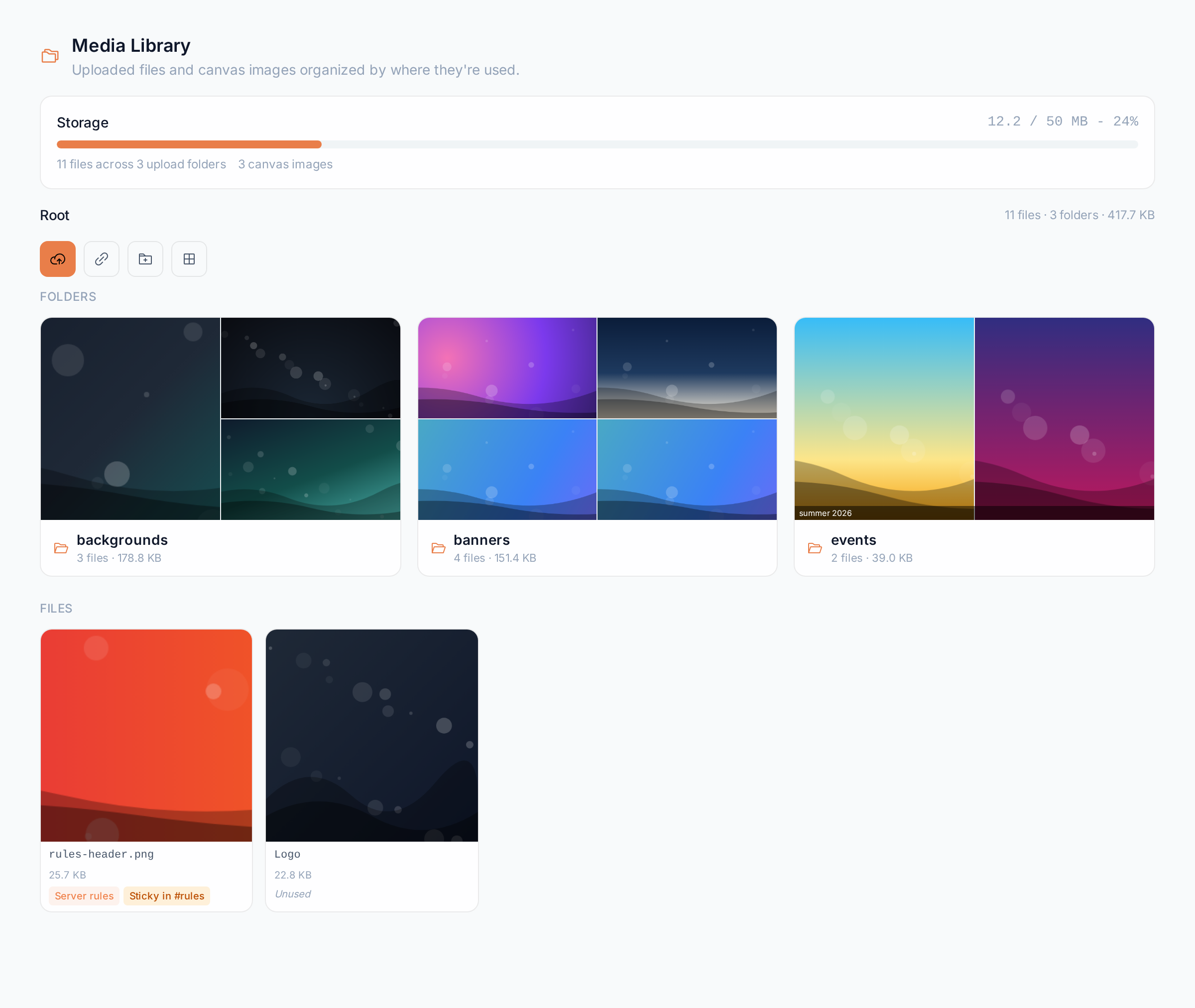Viewport: 1195px width, 1008px height.
Task: Click the Unused label under Logo
Action: pyautogui.click(x=293, y=894)
